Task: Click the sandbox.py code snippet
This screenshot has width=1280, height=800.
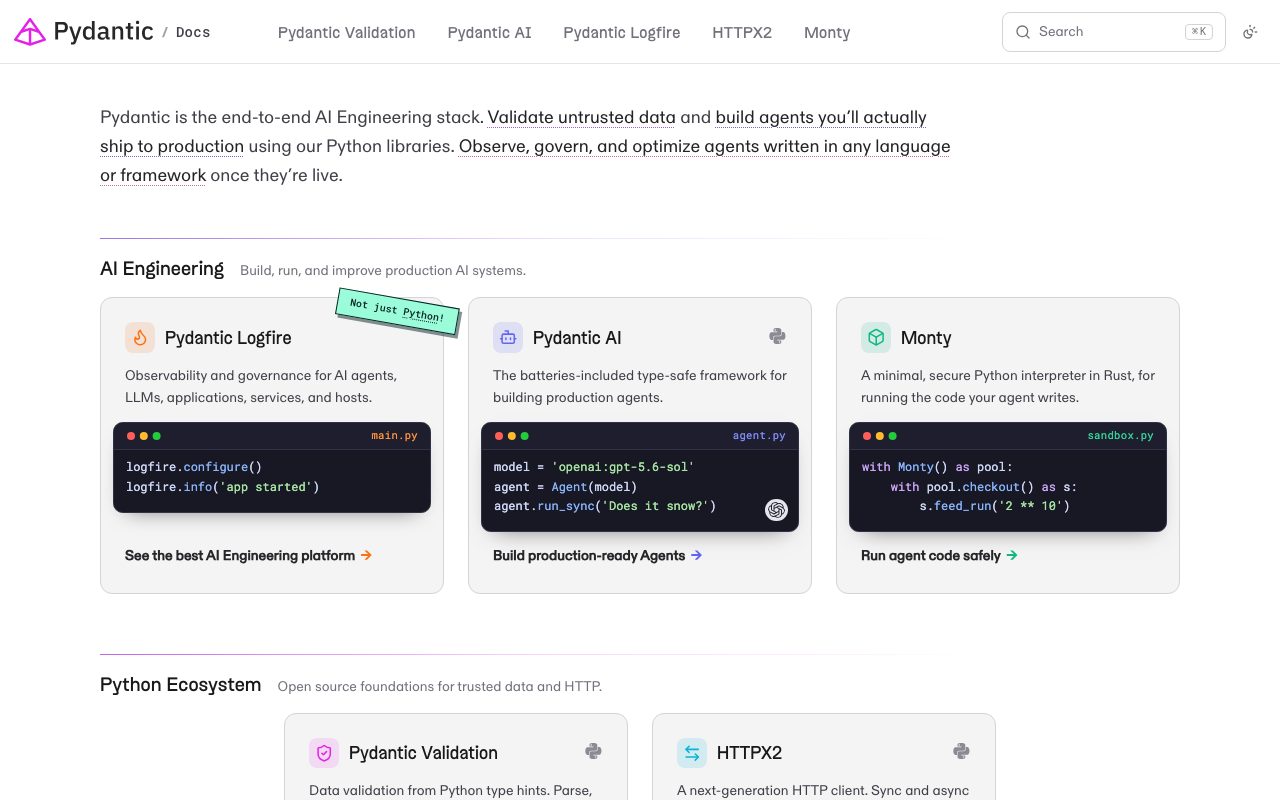Action: coord(1008,477)
